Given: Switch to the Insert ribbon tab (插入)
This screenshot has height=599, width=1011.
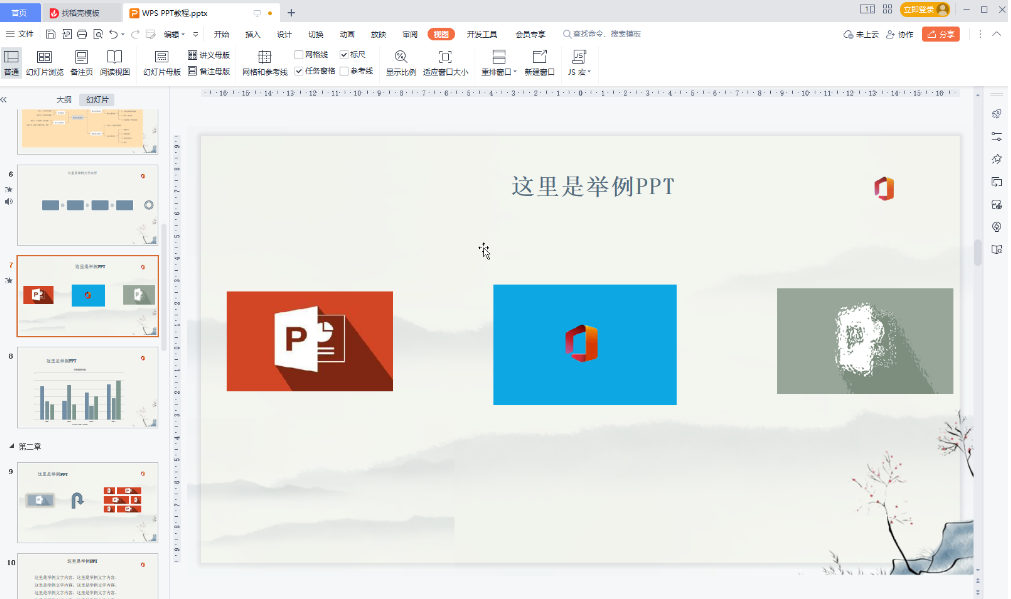Looking at the screenshot, I should coord(252,33).
